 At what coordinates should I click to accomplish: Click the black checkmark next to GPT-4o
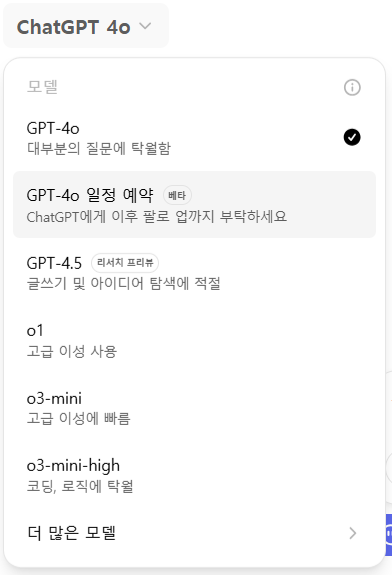coord(352,138)
